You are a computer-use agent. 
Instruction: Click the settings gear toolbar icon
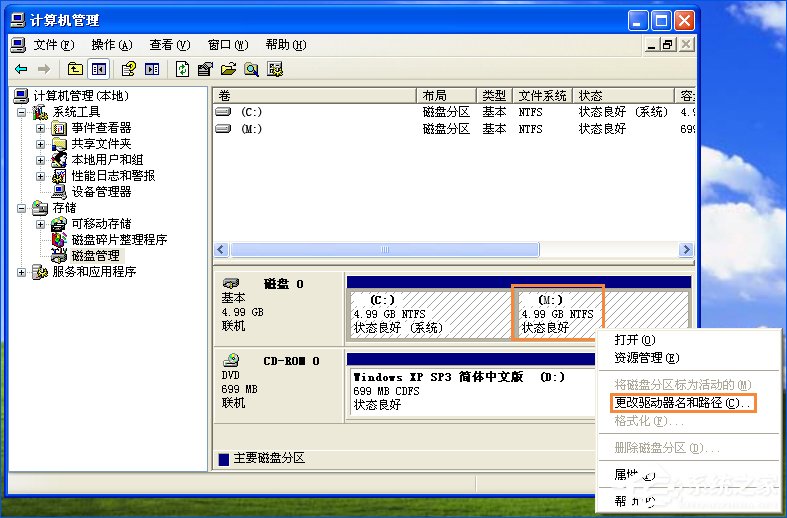[x=275, y=69]
